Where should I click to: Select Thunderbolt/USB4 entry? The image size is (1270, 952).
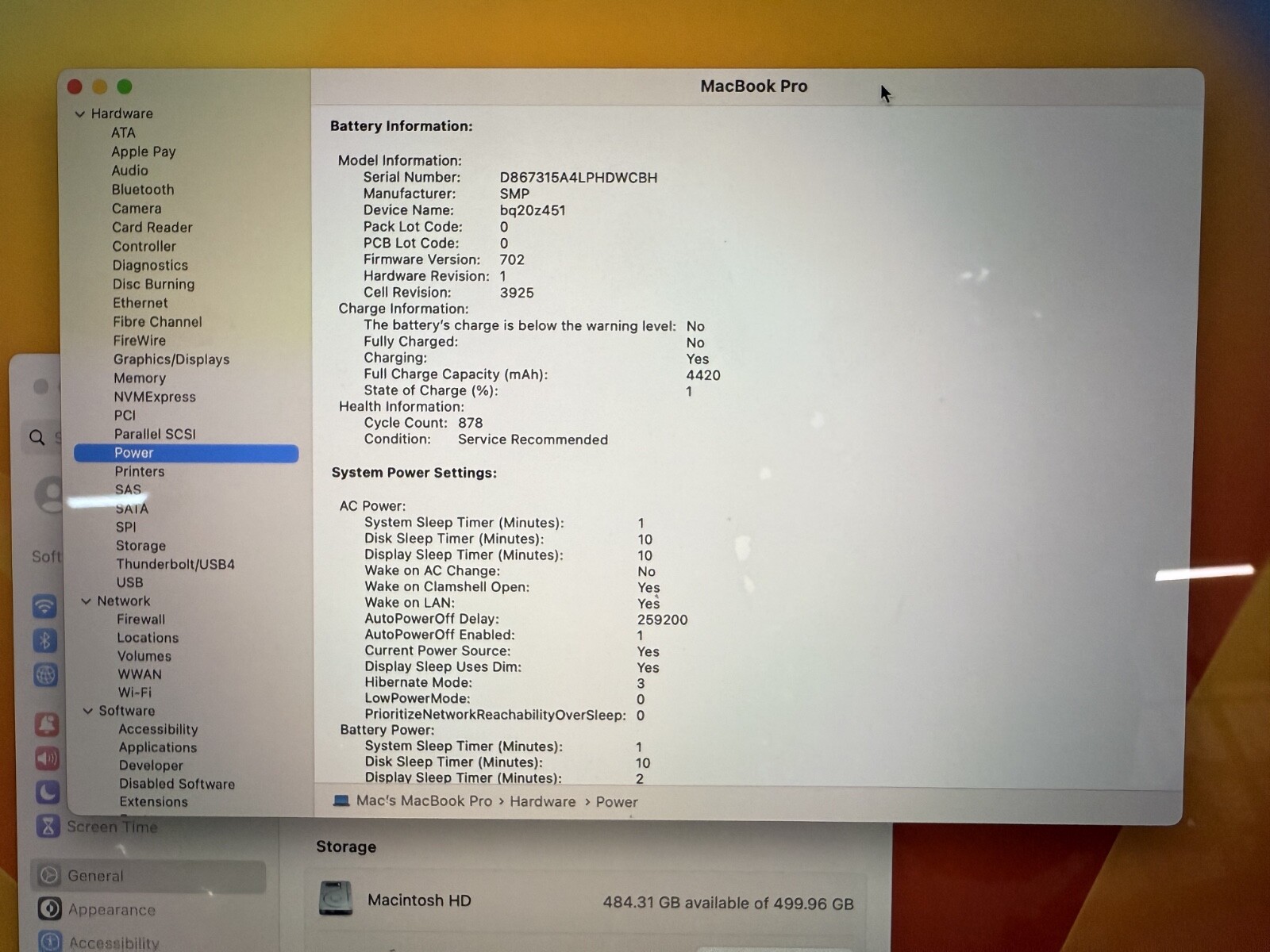point(175,564)
